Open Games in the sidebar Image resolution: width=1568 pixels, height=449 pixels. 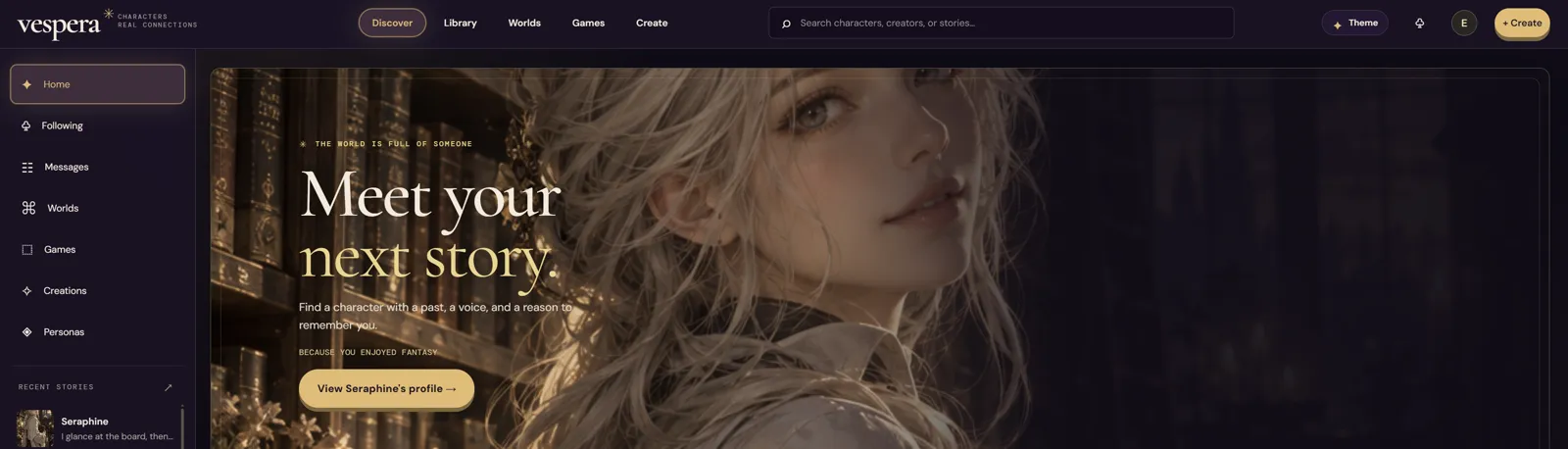[x=97, y=249]
